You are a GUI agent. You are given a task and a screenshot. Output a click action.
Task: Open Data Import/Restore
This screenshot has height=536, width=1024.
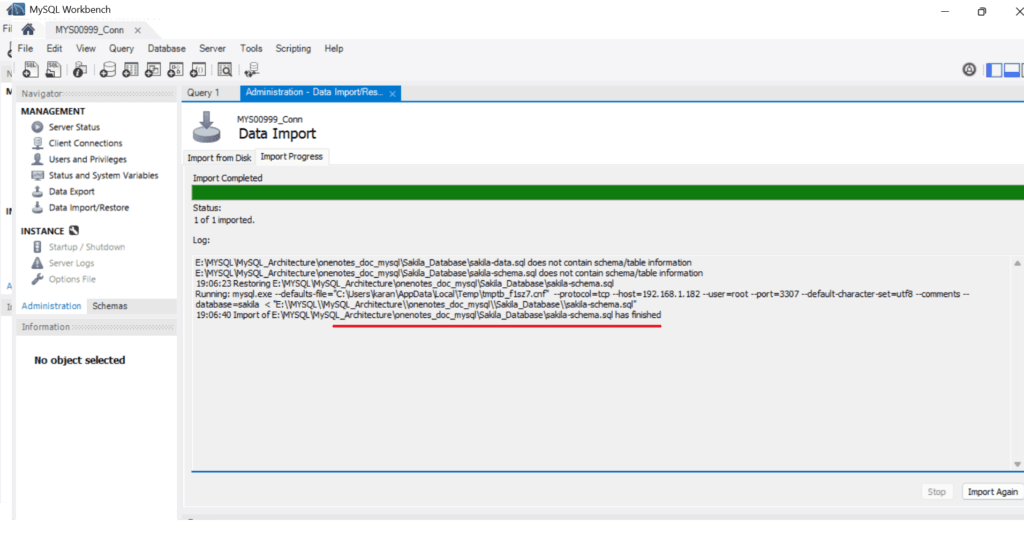(x=89, y=208)
